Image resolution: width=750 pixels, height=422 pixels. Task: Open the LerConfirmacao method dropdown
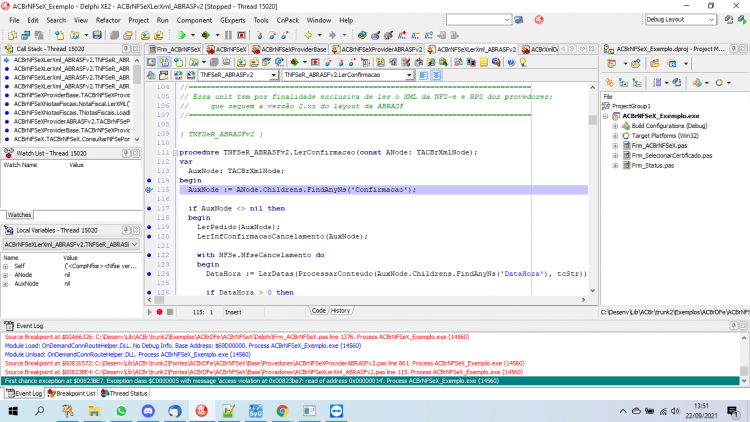(409, 75)
